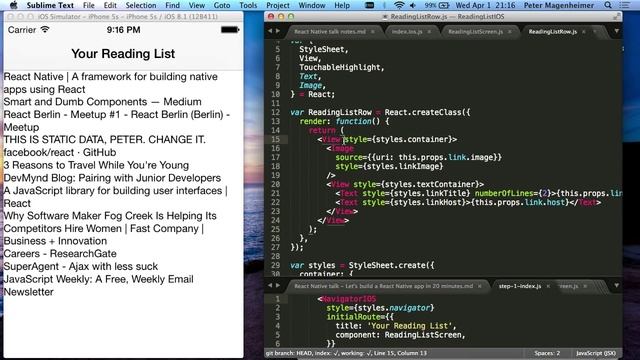Click 'TouchableHighlight' on line 7

pos(340,67)
